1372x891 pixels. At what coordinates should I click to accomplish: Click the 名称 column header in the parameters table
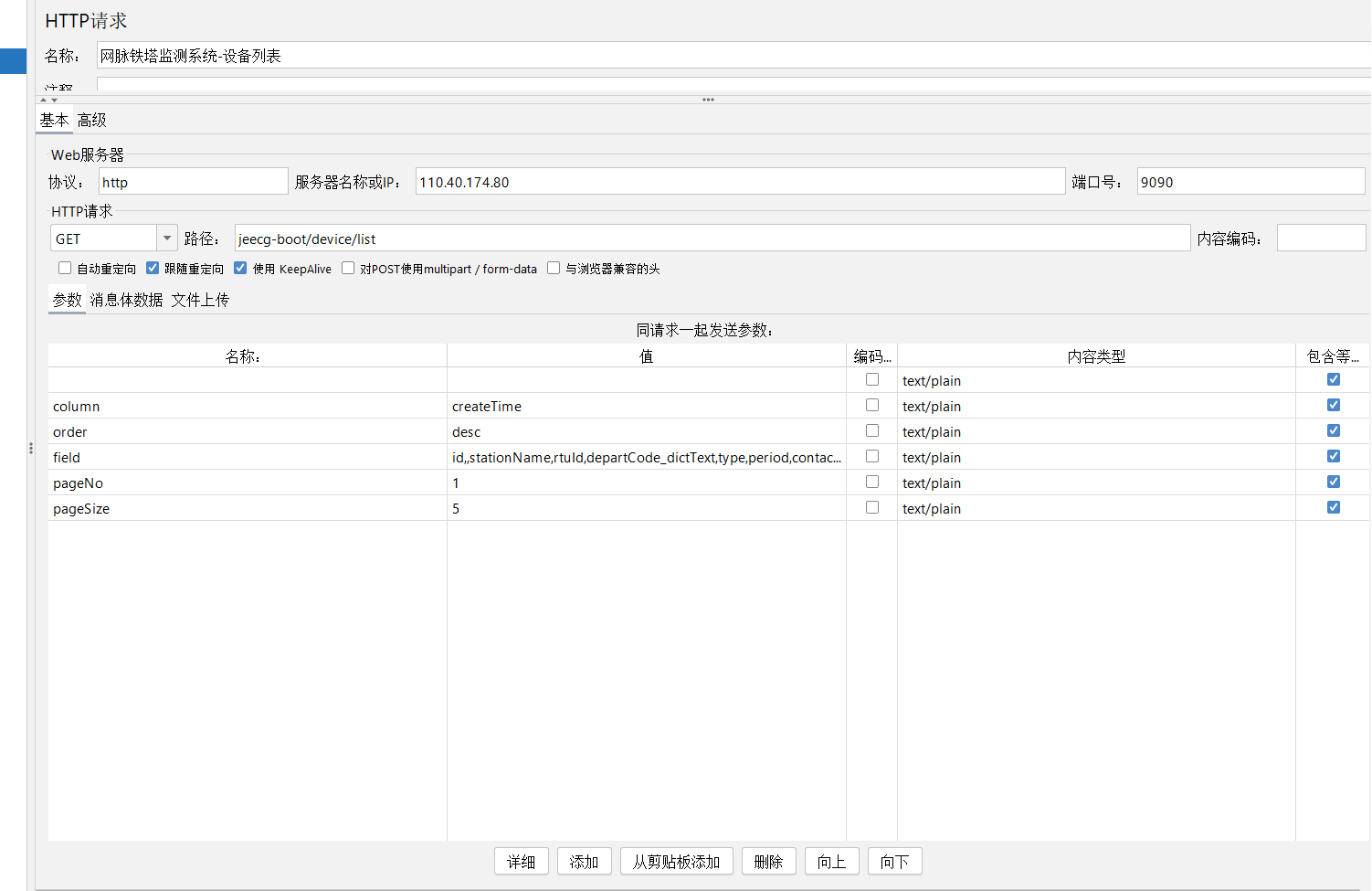248,355
